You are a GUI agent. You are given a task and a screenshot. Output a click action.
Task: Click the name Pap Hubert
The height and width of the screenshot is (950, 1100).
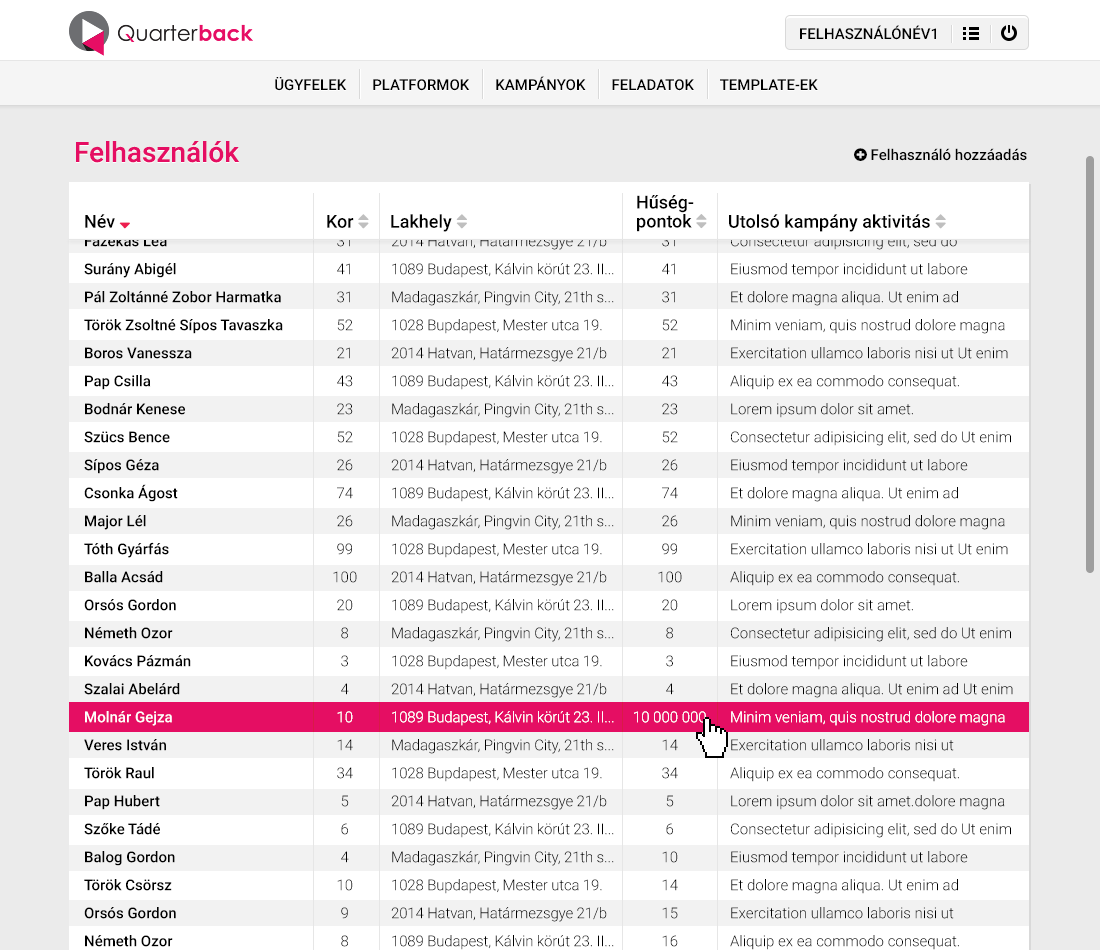click(x=122, y=802)
